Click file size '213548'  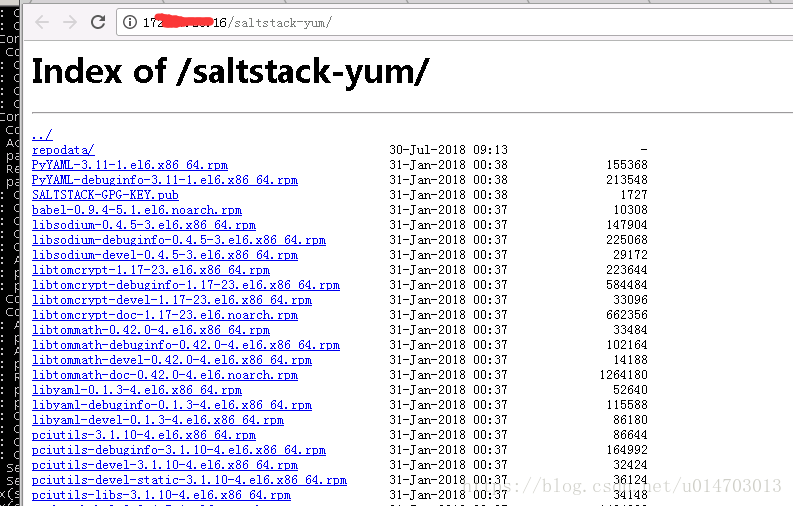coord(627,180)
